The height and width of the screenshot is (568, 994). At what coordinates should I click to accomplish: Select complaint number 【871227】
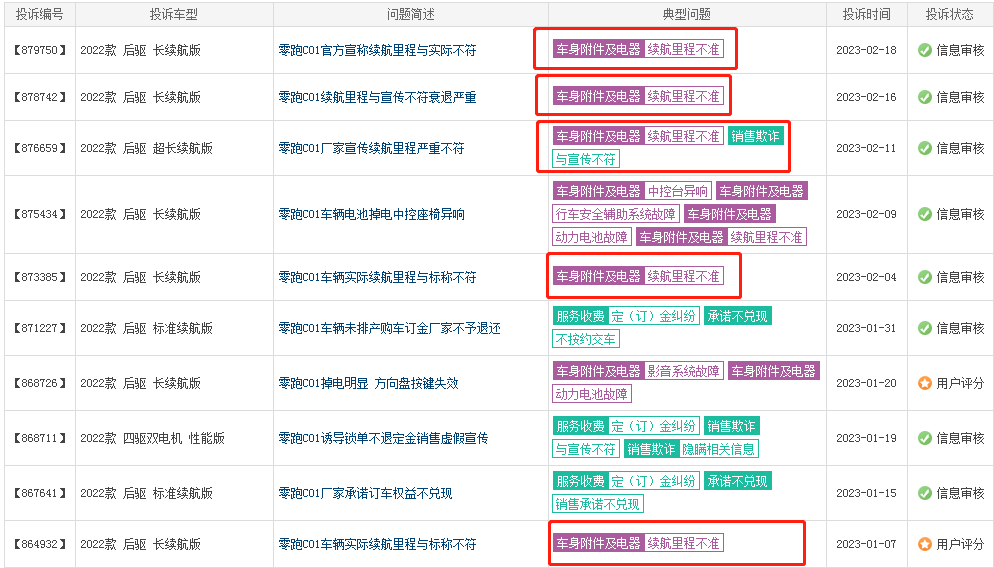coord(39,328)
